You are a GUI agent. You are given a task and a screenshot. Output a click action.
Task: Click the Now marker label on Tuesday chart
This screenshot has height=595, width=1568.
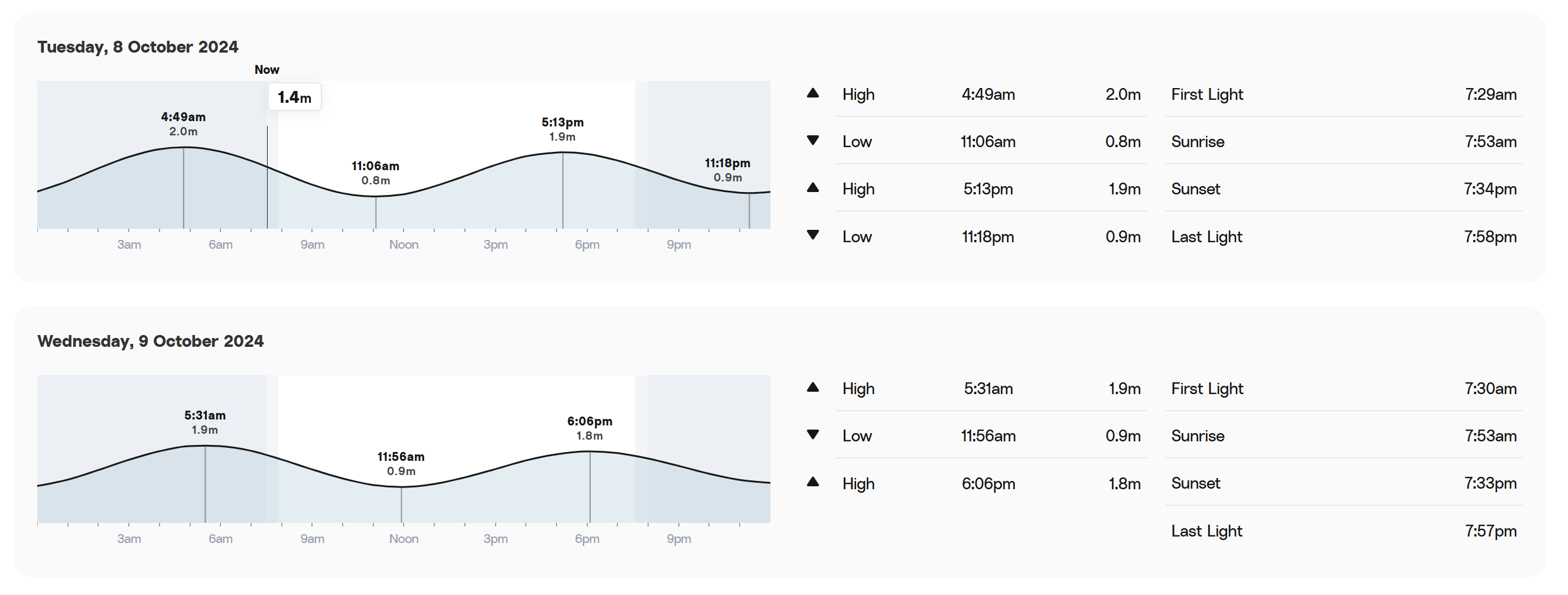click(266, 70)
